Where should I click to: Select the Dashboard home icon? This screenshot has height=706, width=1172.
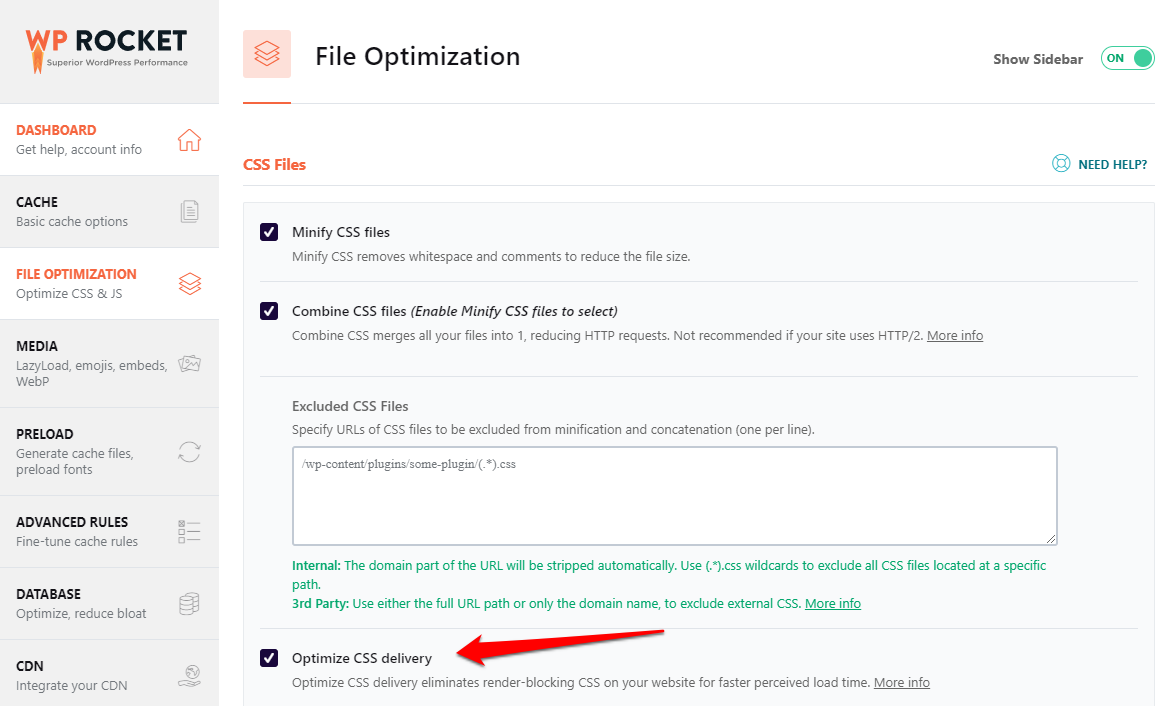pos(189,139)
